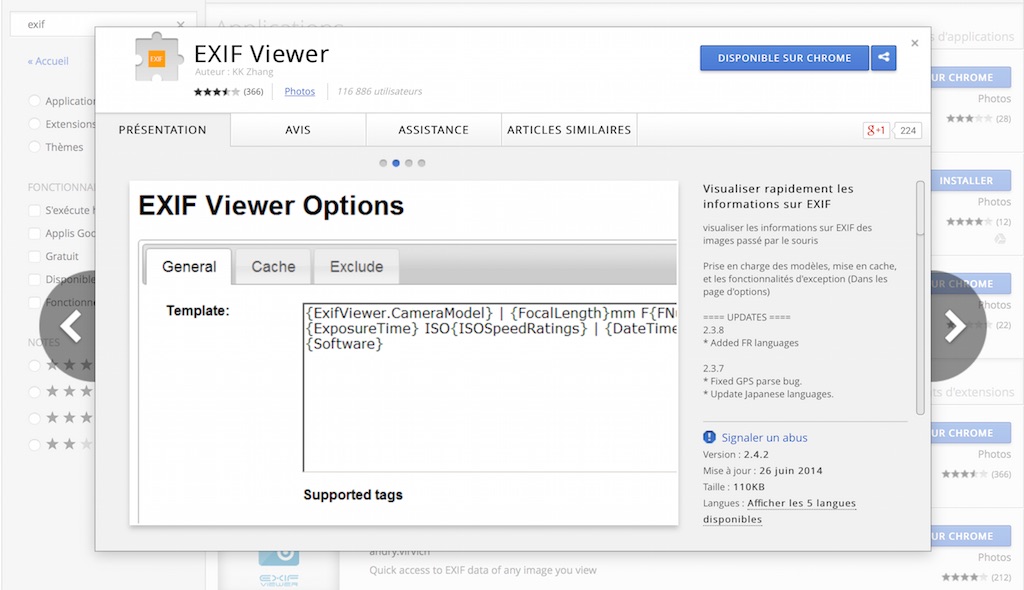This screenshot has height=590, width=1024.
Task: Check the Applis Google filter checkbox
Action: coord(35,233)
